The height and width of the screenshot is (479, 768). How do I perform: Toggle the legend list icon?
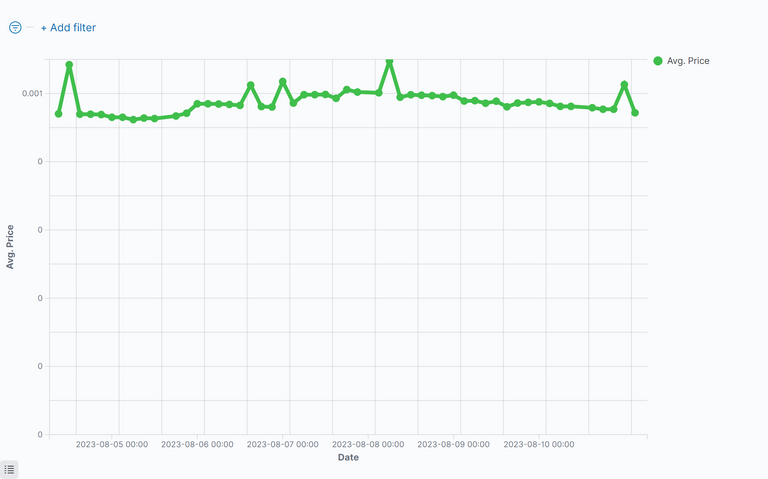coord(9,469)
